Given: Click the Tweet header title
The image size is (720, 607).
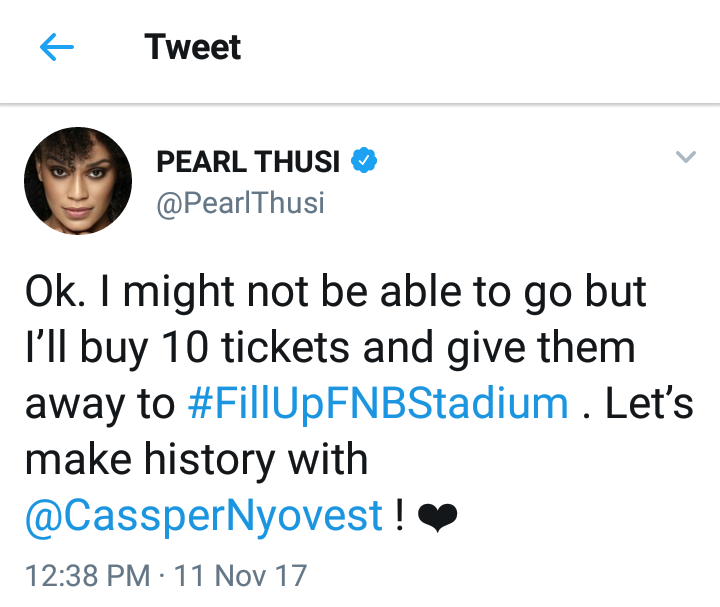Looking at the screenshot, I should click(192, 47).
